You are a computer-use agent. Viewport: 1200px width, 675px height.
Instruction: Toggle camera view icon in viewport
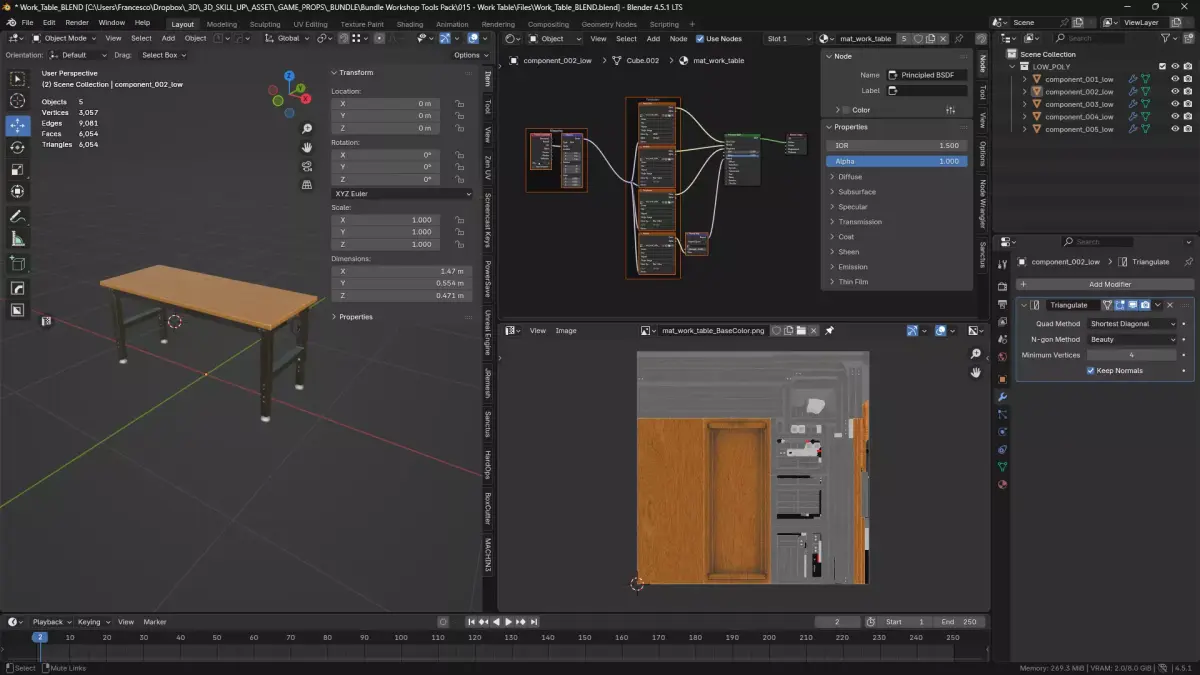pos(307,166)
